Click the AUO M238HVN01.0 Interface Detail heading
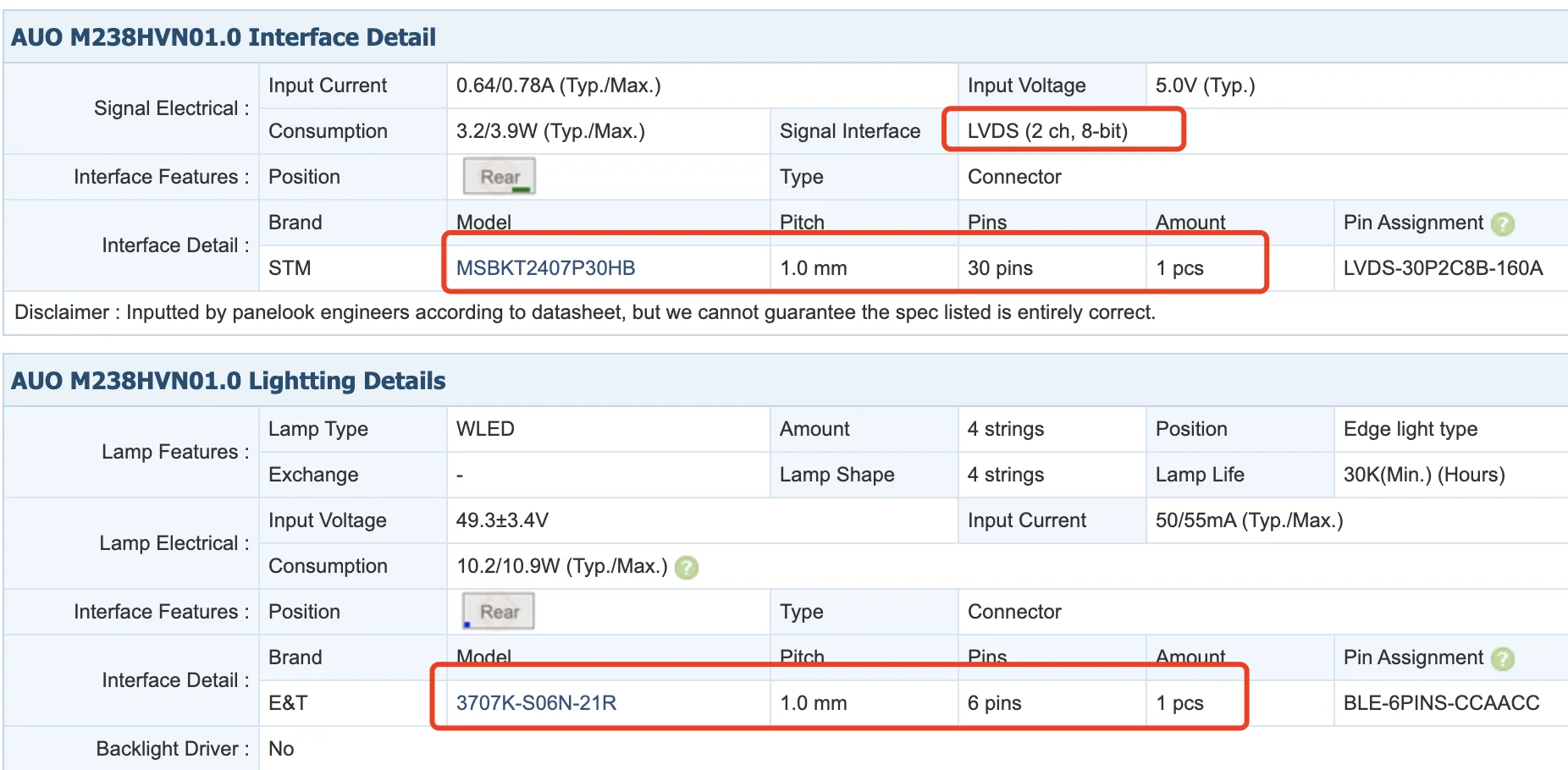This screenshot has height=770, width=1568. [224, 37]
